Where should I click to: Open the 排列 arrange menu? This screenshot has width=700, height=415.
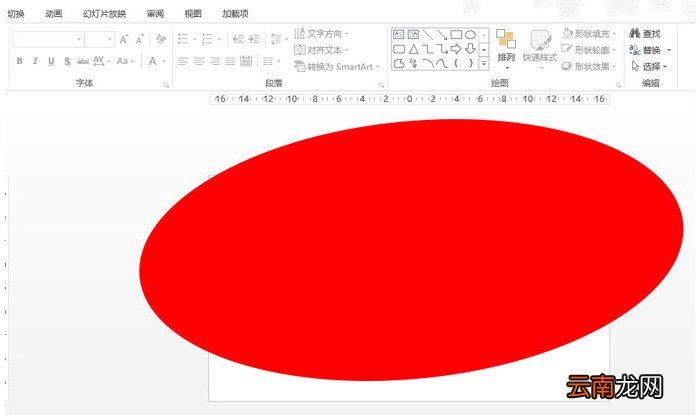(506, 49)
